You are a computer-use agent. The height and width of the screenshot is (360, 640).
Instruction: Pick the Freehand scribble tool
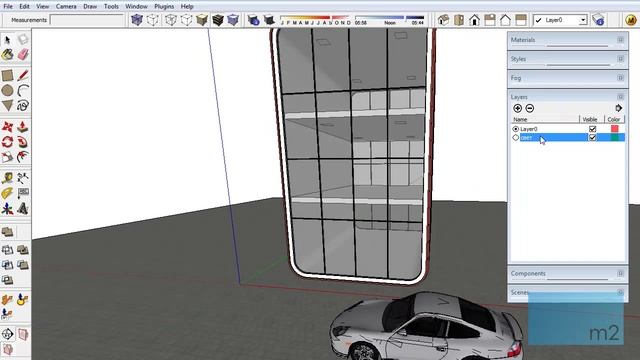23,106
